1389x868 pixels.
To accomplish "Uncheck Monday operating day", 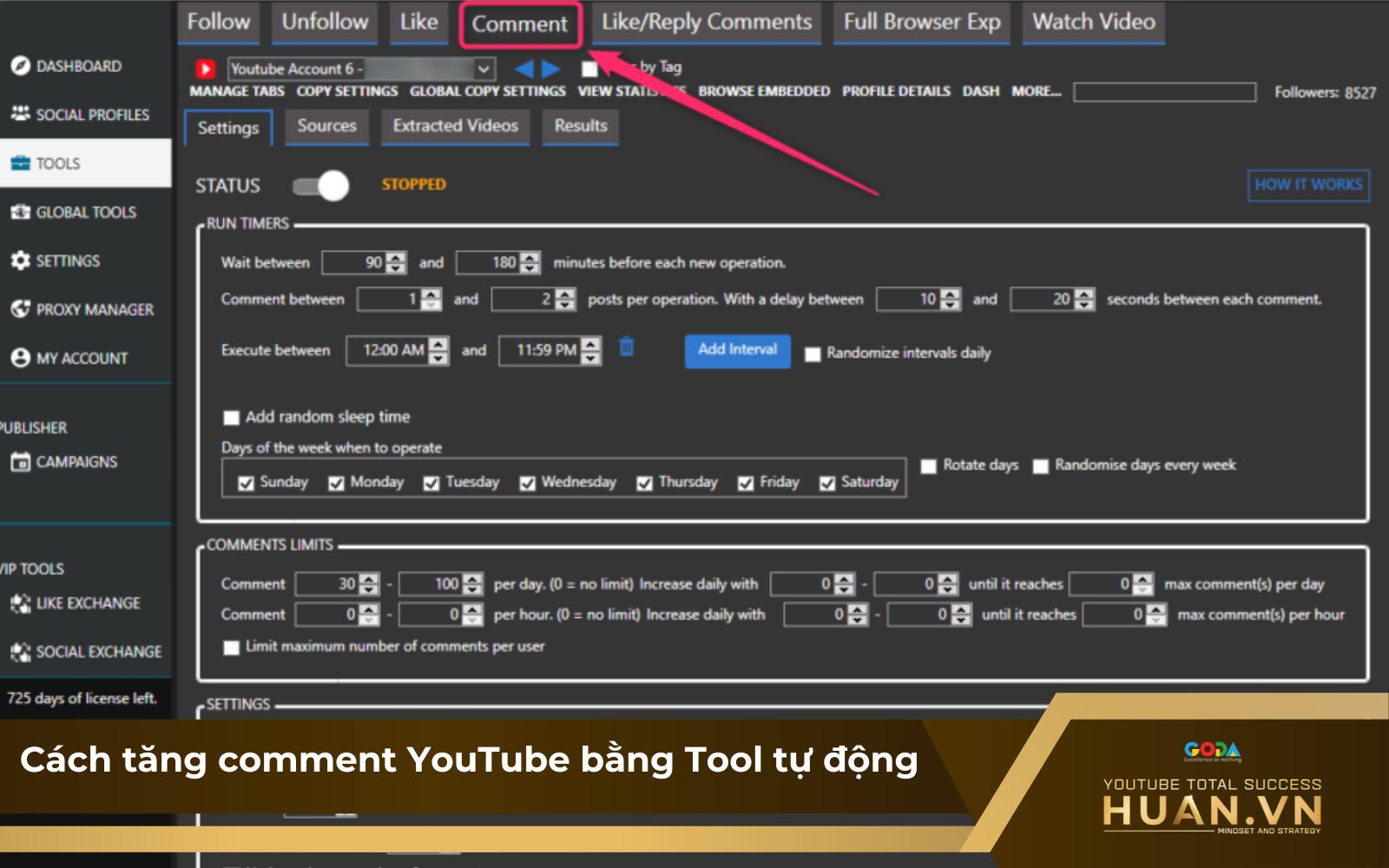I will click(336, 483).
